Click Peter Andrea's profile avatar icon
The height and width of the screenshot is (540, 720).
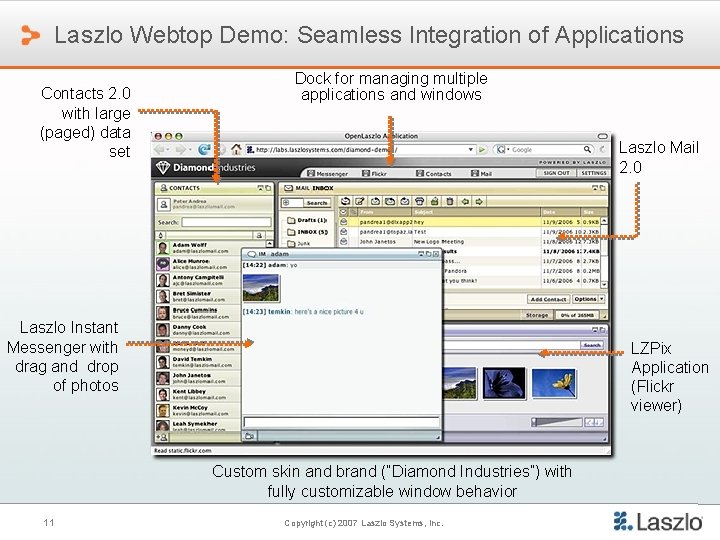coord(163,204)
